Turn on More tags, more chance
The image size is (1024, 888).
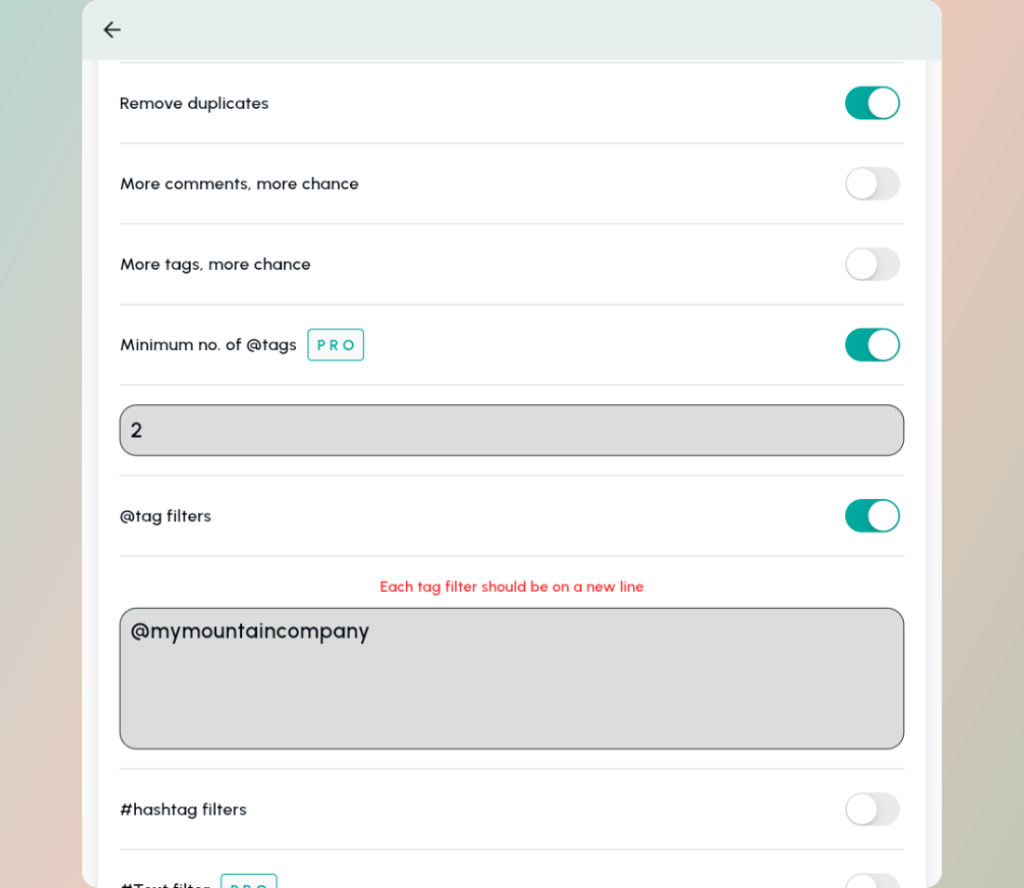(x=872, y=264)
